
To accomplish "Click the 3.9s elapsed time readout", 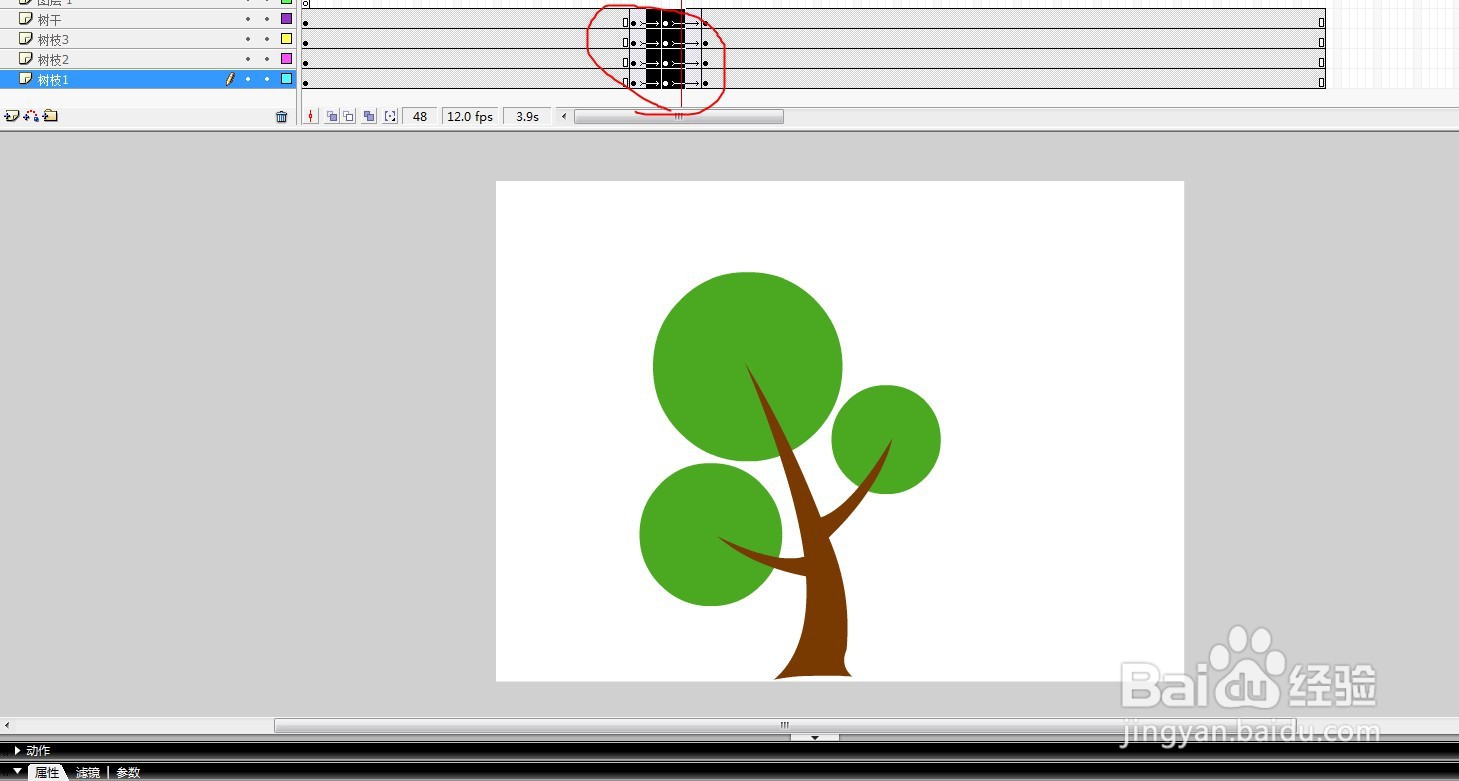I will [x=527, y=117].
